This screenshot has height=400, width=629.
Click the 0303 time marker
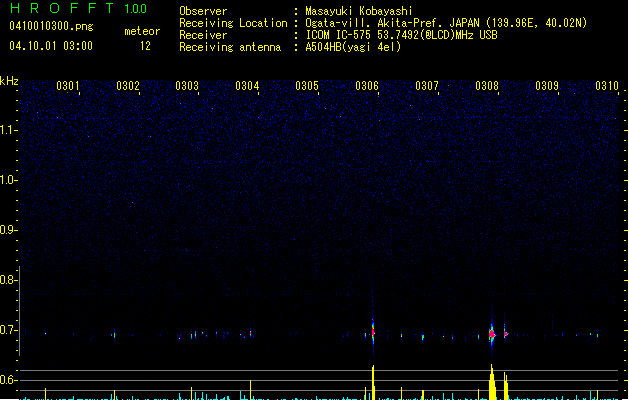[187, 85]
